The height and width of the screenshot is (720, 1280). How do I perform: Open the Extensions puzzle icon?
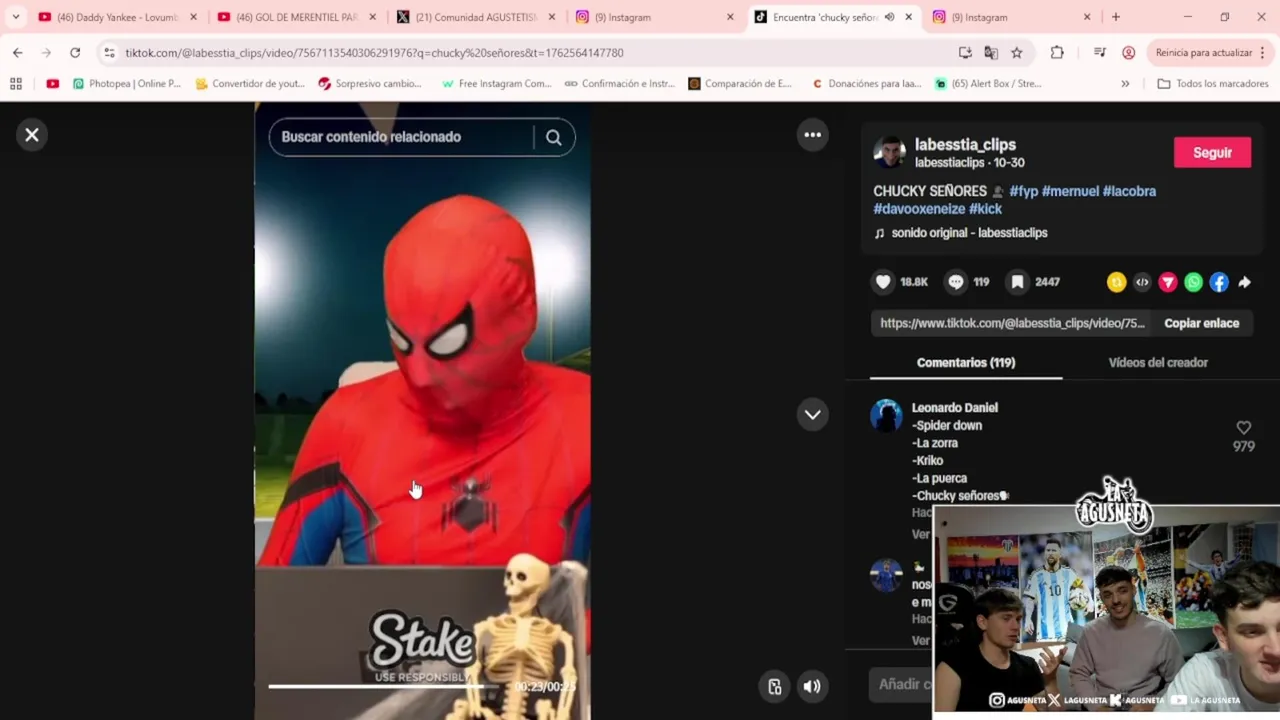[x=1057, y=53]
